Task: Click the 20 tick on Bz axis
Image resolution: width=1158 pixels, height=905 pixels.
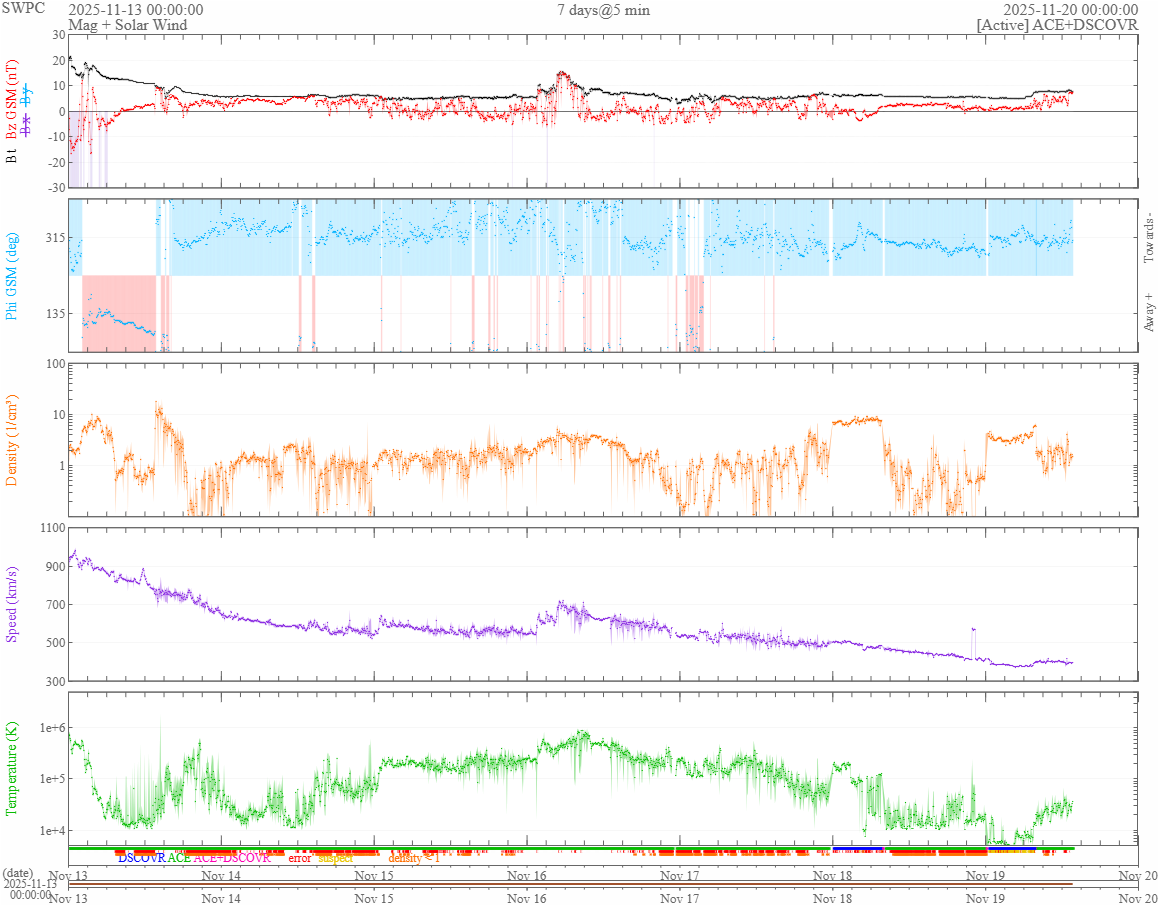Action: (x=59, y=61)
